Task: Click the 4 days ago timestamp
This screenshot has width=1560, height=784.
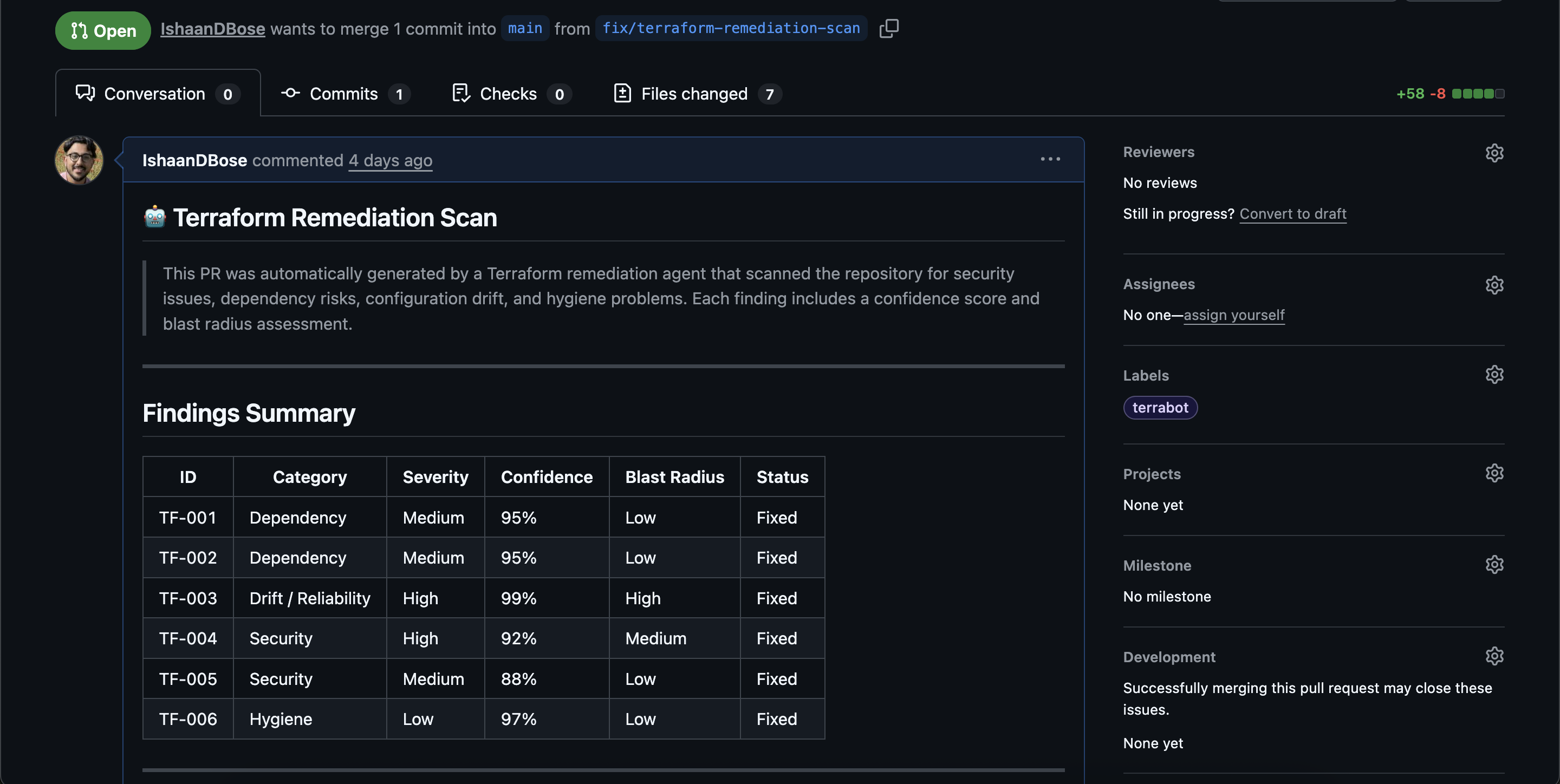Action: click(x=390, y=160)
